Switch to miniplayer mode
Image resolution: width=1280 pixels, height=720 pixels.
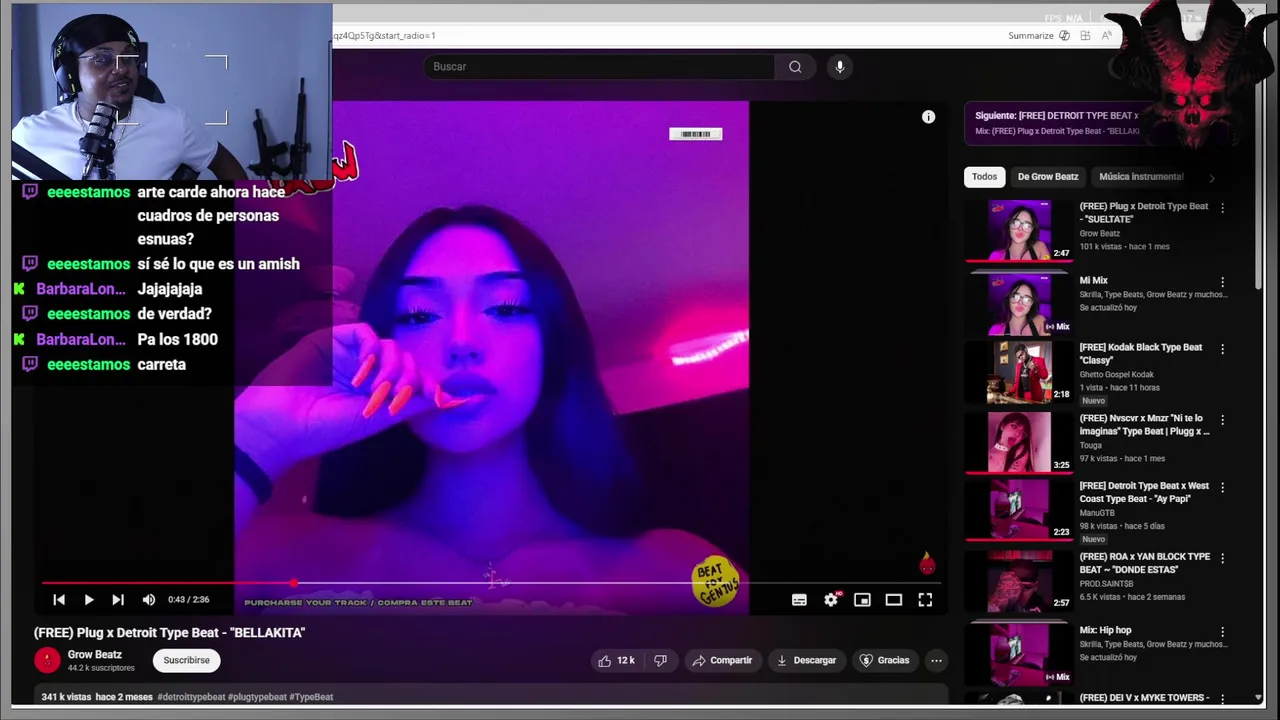[862, 600]
